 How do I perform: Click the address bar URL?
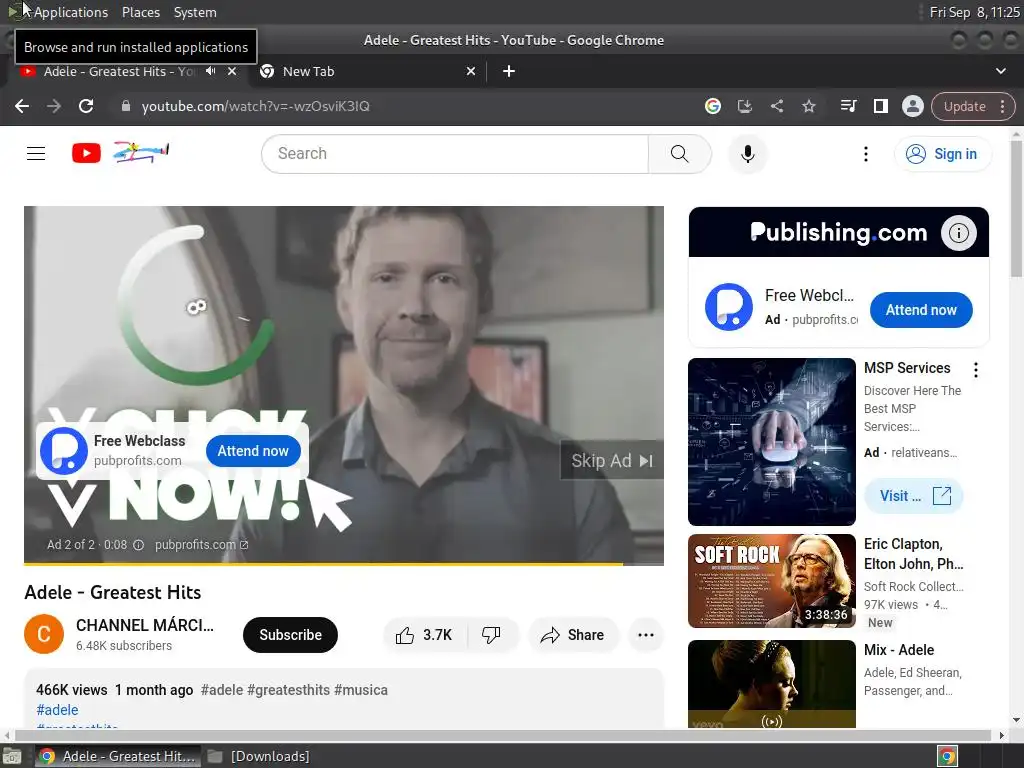coord(255,106)
